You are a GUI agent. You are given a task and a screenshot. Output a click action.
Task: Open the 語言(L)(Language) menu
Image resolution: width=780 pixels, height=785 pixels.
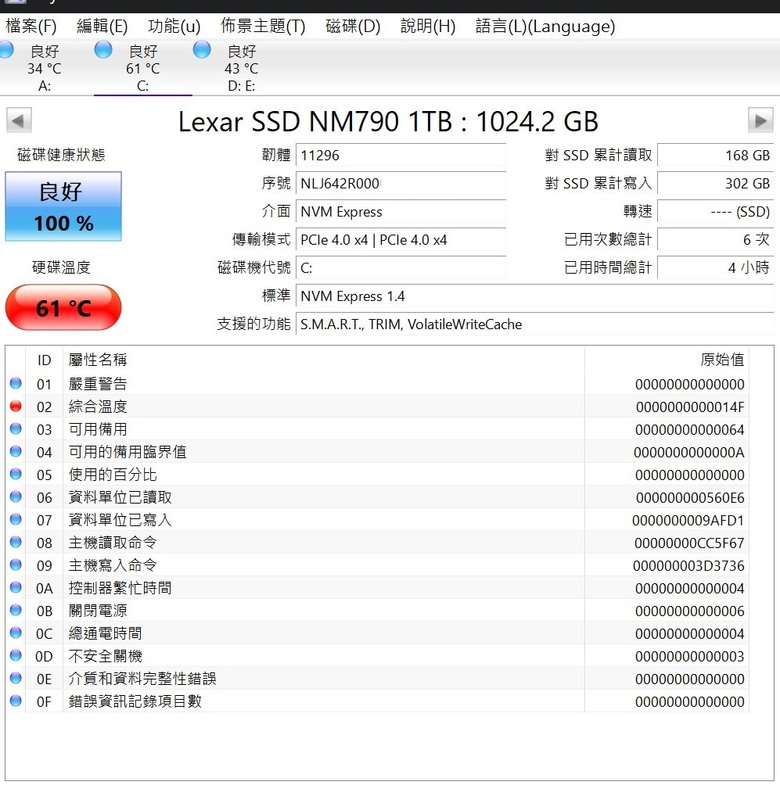[545, 26]
